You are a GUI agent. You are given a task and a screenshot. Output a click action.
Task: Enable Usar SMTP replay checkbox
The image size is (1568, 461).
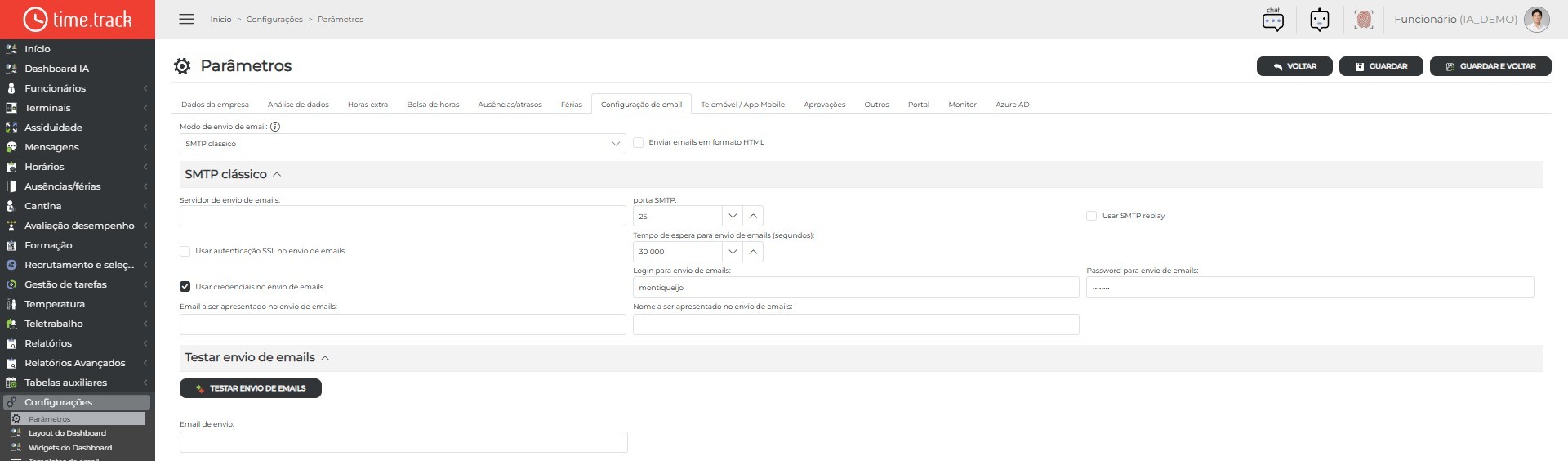(1091, 216)
